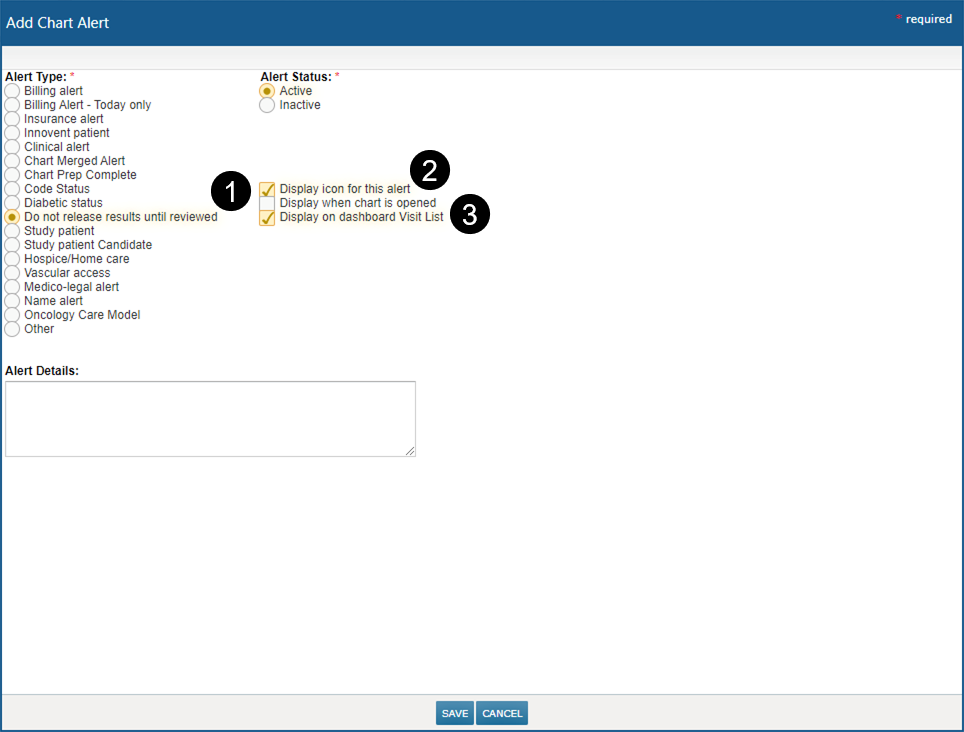Choose Other as alert type
The image size is (964, 732).
tap(12, 329)
